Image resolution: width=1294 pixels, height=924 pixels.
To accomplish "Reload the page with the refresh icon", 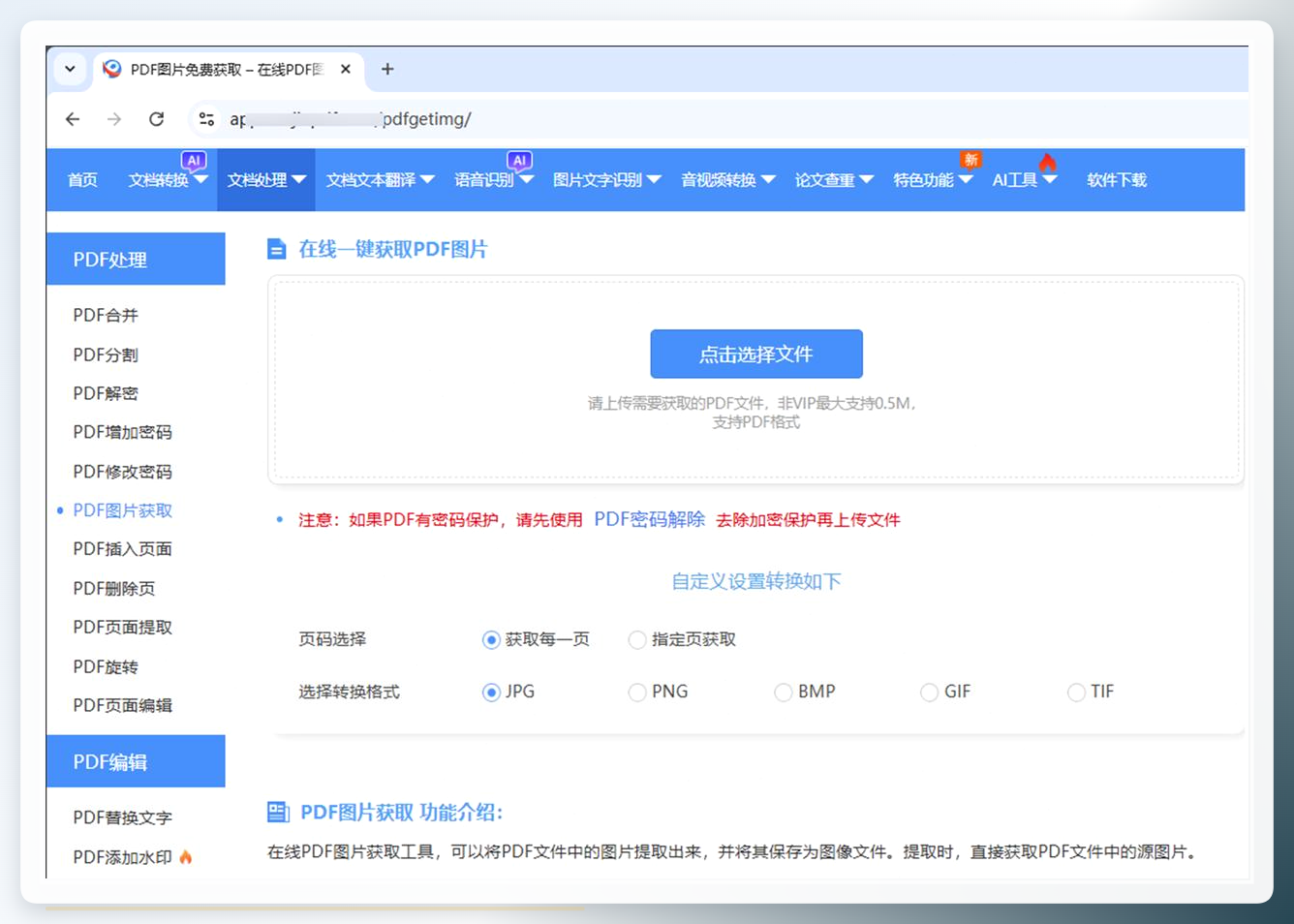I will tap(156, 119).
